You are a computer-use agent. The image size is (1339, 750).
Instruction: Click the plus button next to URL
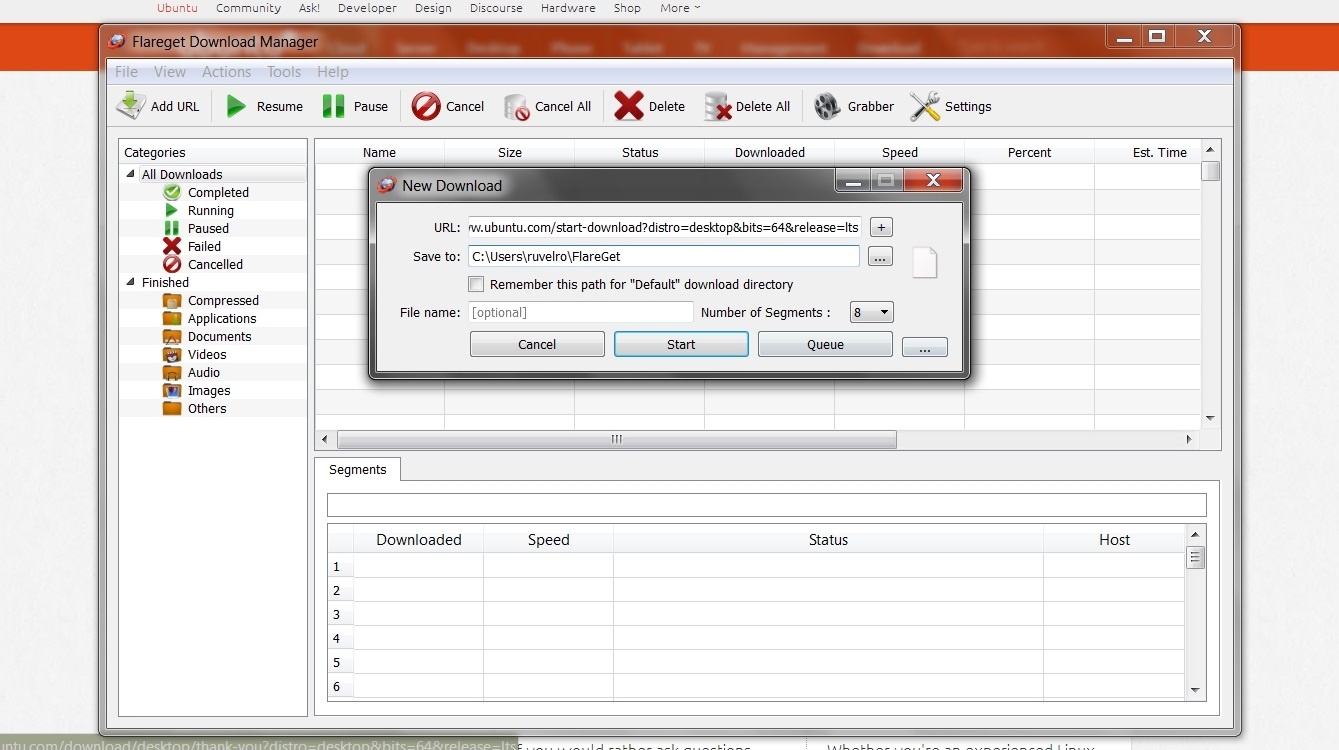pos(880,227)
